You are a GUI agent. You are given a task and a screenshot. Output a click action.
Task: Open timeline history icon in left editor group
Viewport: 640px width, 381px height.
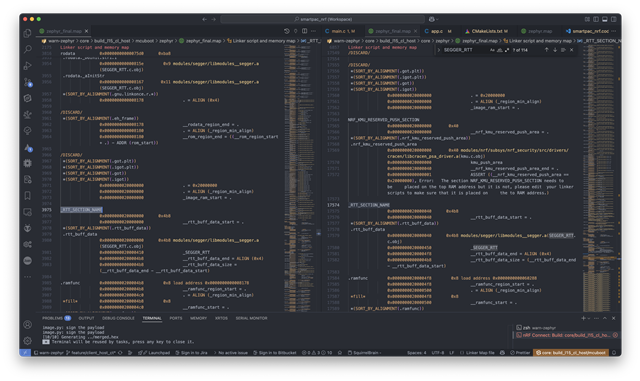click(287, 31)
